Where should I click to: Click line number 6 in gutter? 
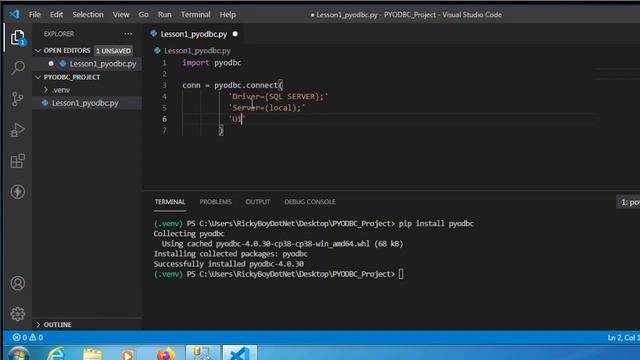click(164, 119)
